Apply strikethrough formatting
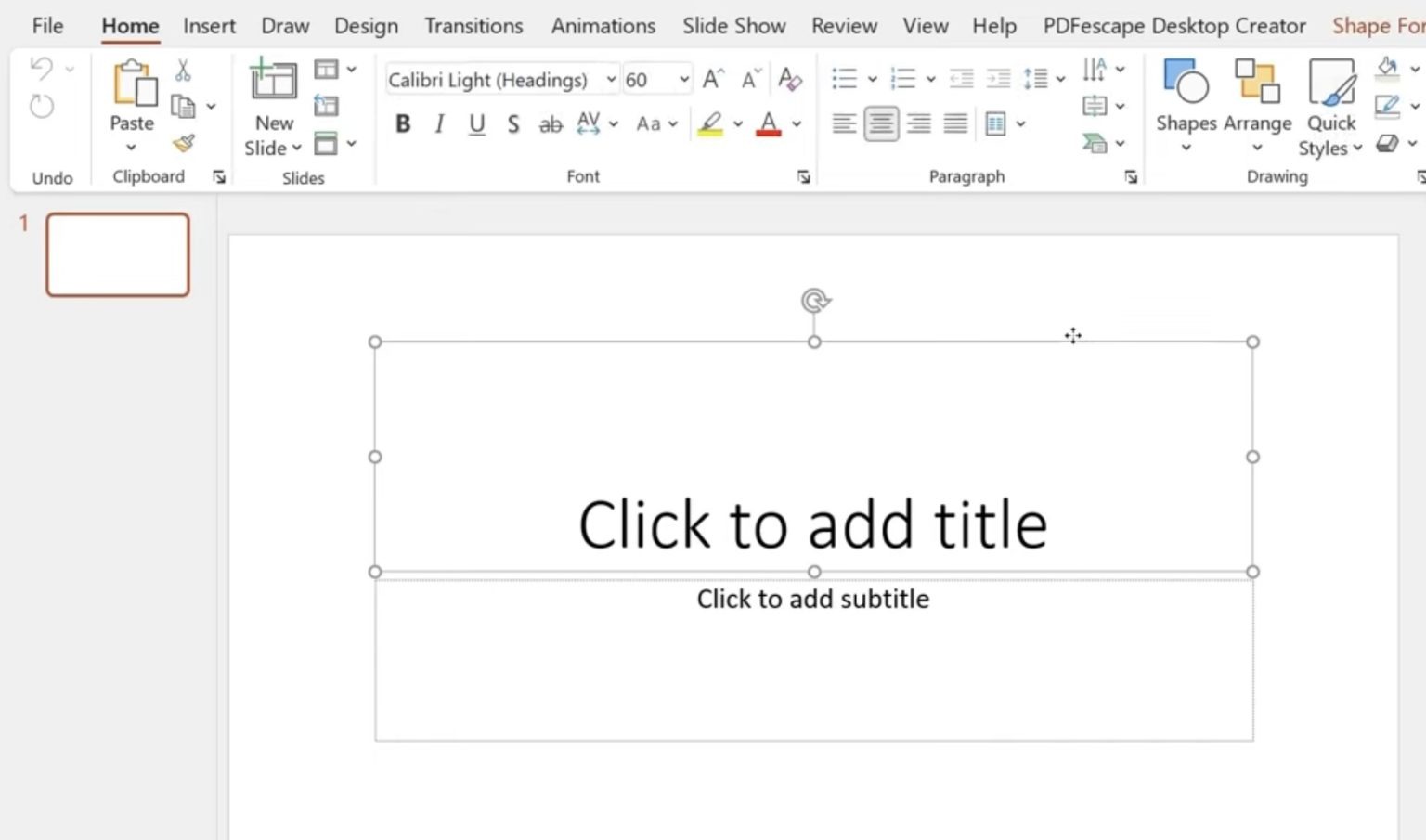 point(550,123)
